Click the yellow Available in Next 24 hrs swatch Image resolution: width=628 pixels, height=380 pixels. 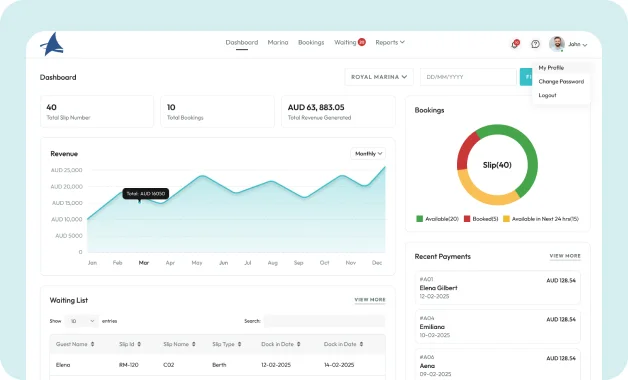click(506, 219)
